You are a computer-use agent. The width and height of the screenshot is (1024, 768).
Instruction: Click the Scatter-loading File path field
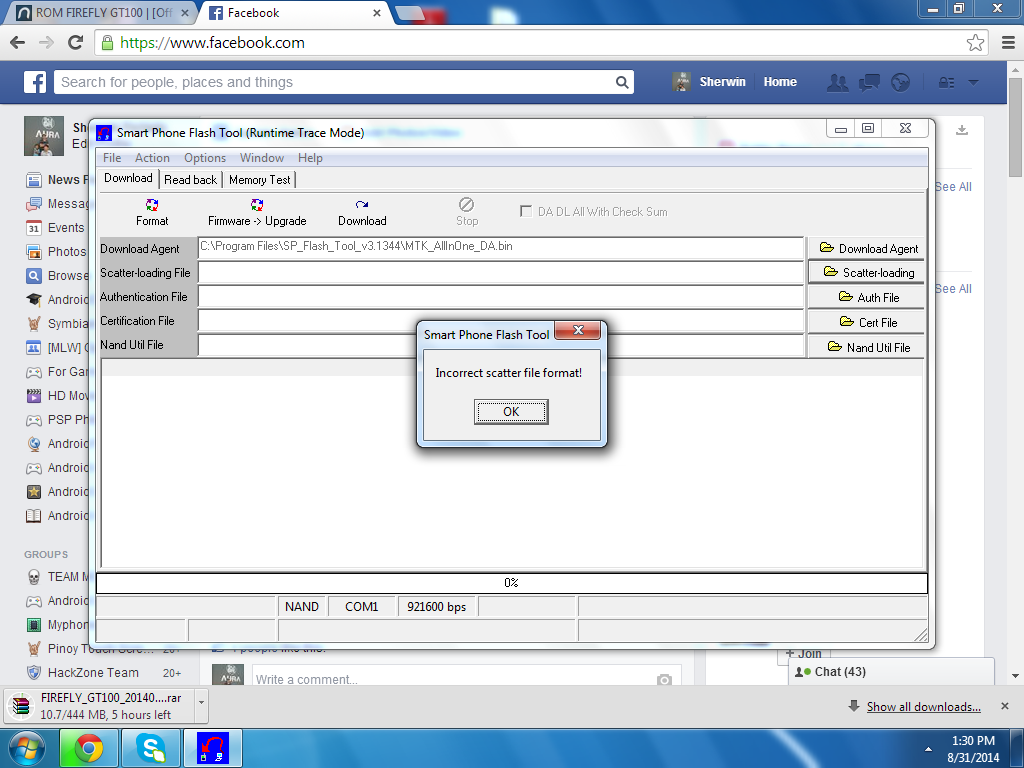[500, 272]
